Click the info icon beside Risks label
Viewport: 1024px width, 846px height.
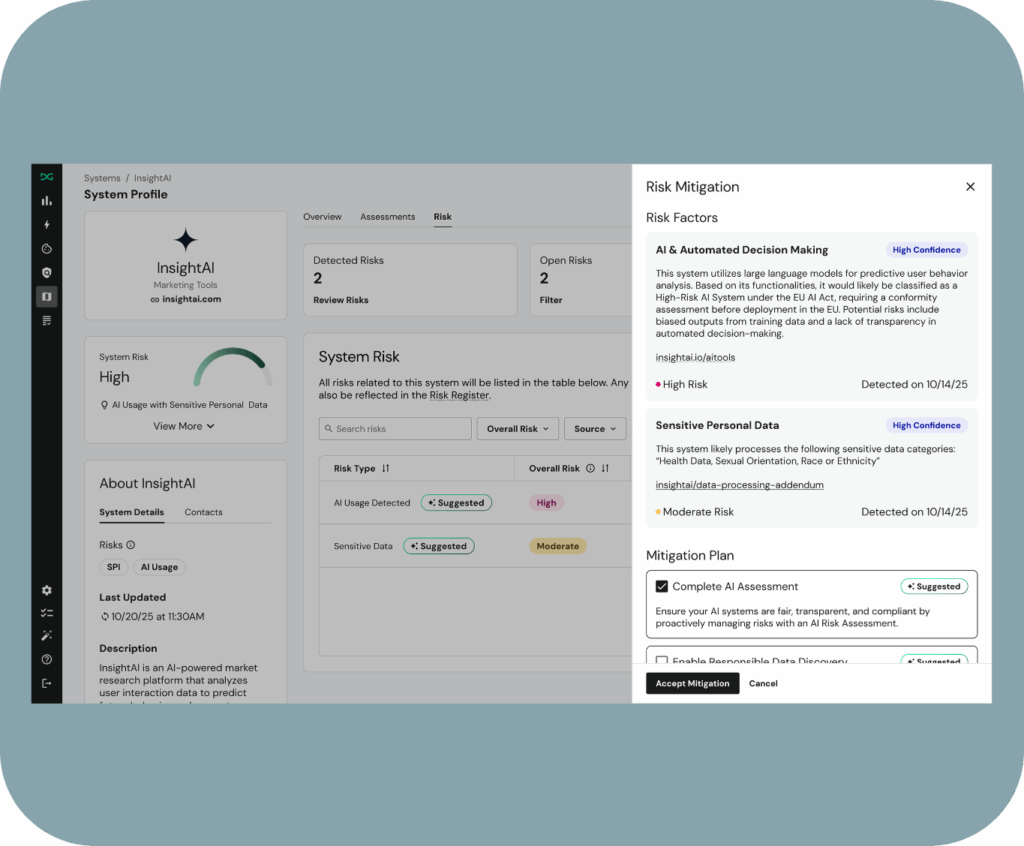tap(131, 545)
